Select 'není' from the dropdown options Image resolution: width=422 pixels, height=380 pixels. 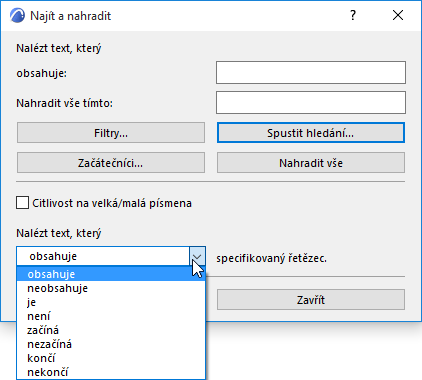tap(111, 316)
